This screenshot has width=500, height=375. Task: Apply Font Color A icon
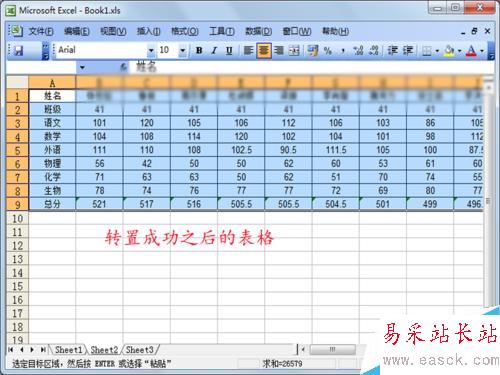[x=471, y=51]
